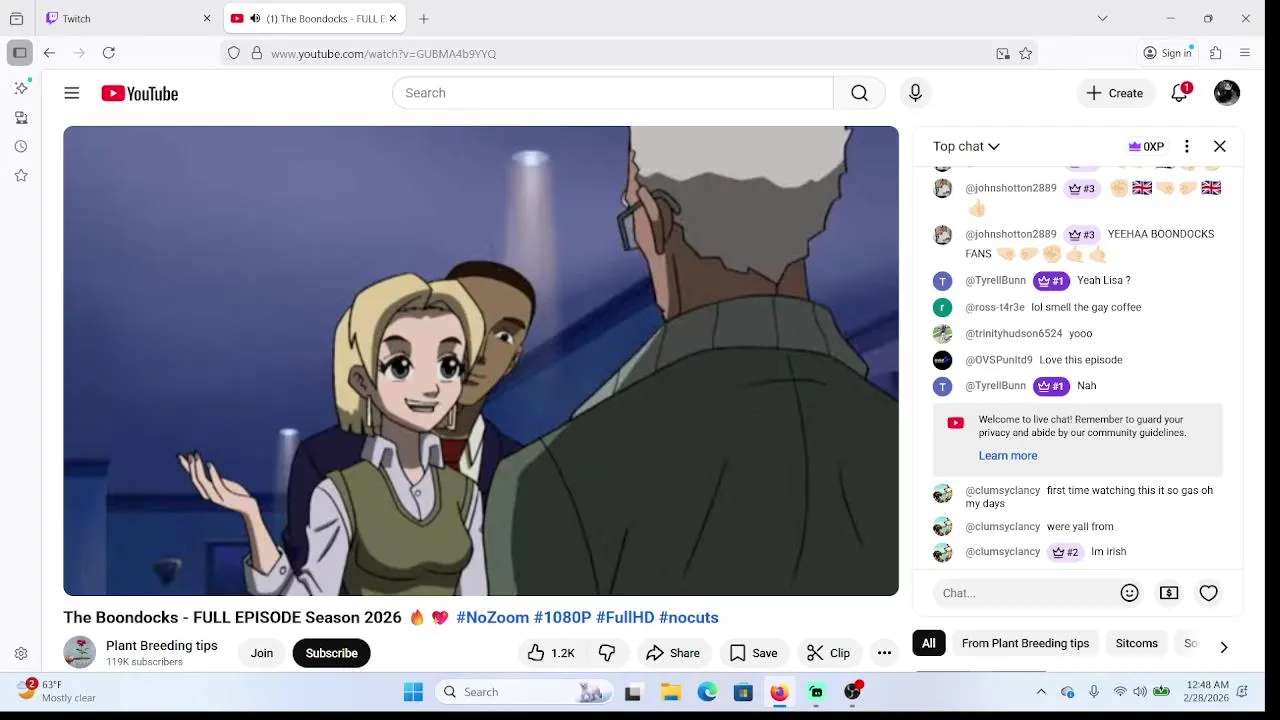Go back to previous page

click(x=49, y=53)
